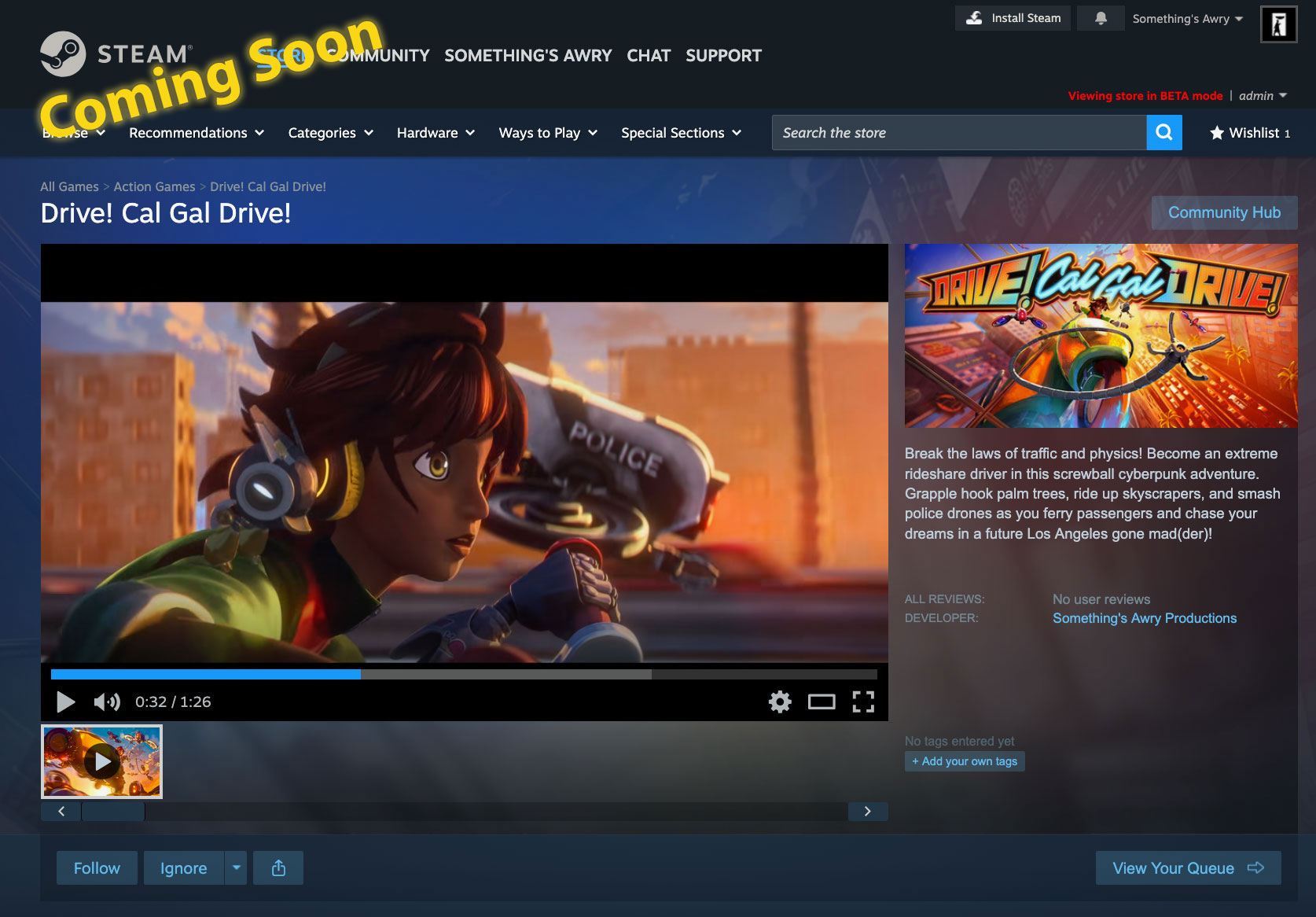The width and height of the screenshot is (1316, 917).
Task: Click the thumbnail strip scrollbar handle
Action: 113,811
